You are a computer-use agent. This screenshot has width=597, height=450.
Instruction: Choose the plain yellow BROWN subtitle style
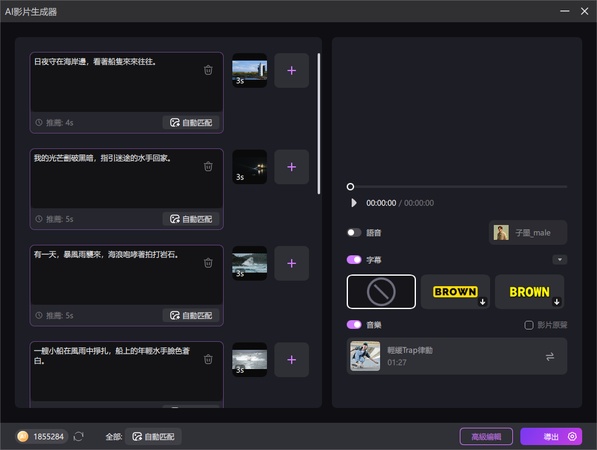529,292
